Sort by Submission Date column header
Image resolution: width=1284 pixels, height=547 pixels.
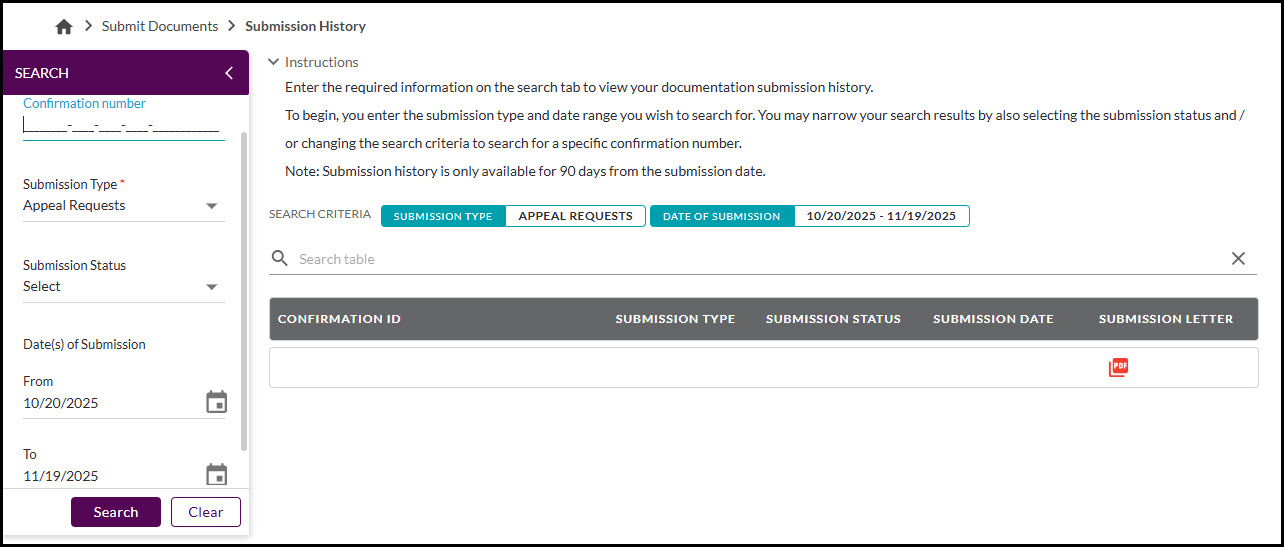coord(993,319)
